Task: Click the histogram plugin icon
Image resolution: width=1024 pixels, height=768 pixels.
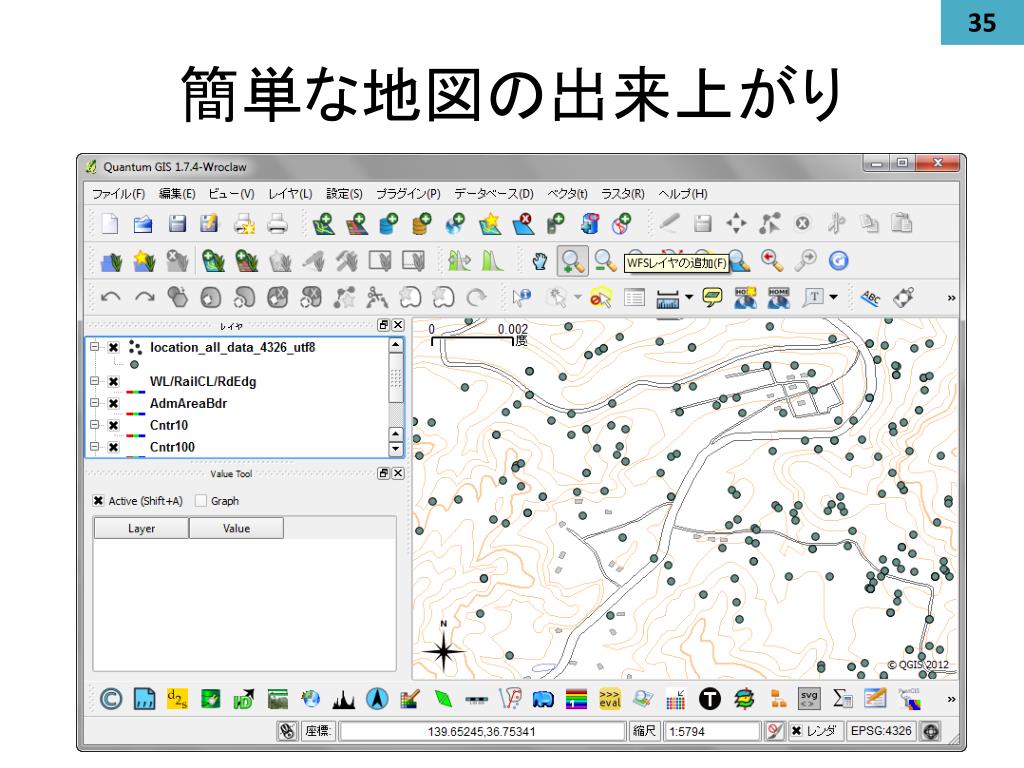Action: (x=344, y=700)
